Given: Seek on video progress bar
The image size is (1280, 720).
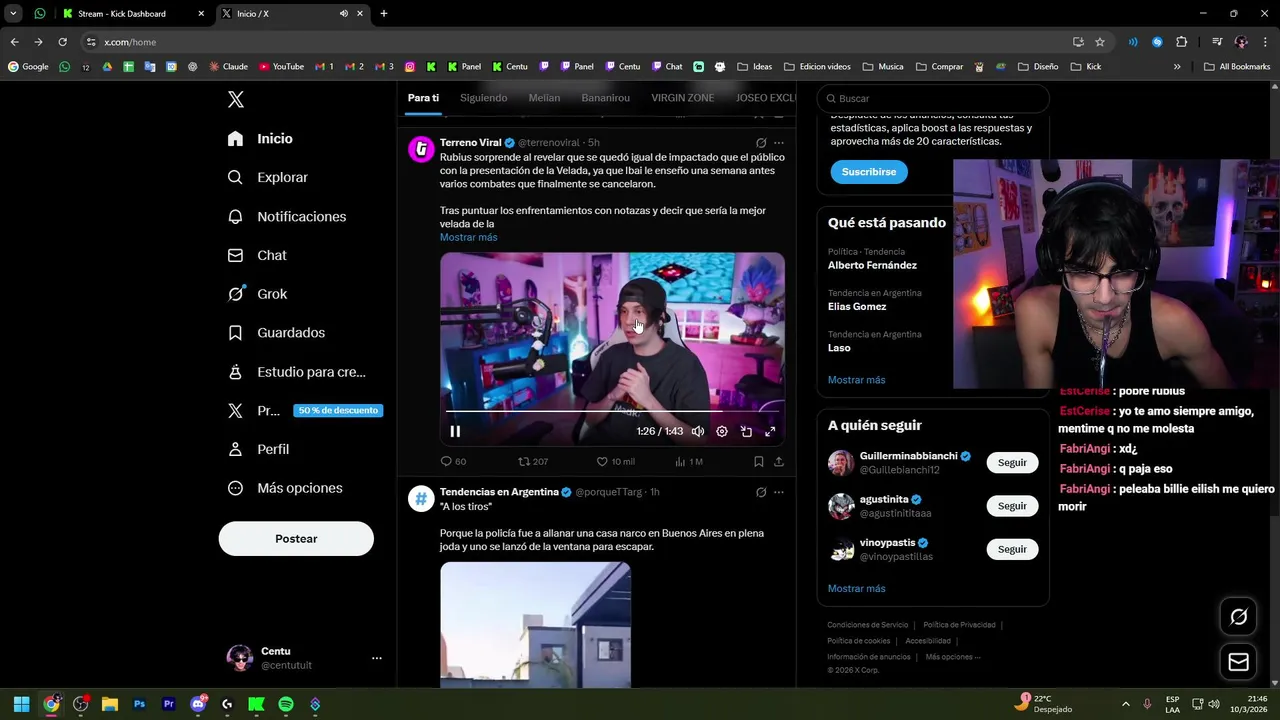Looking at the screenshot, I should 612,411.
